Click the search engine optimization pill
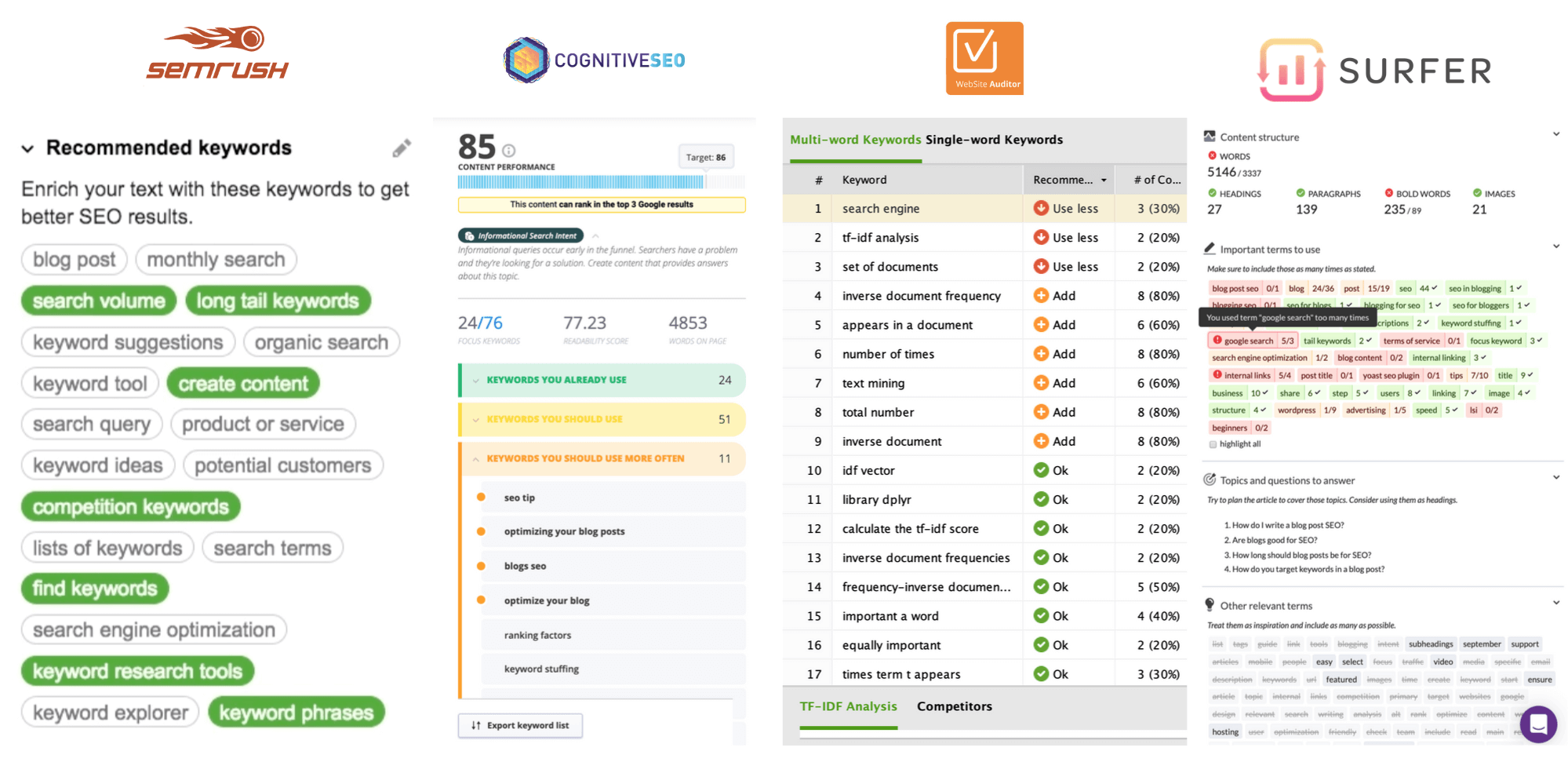 pos(154,629)
